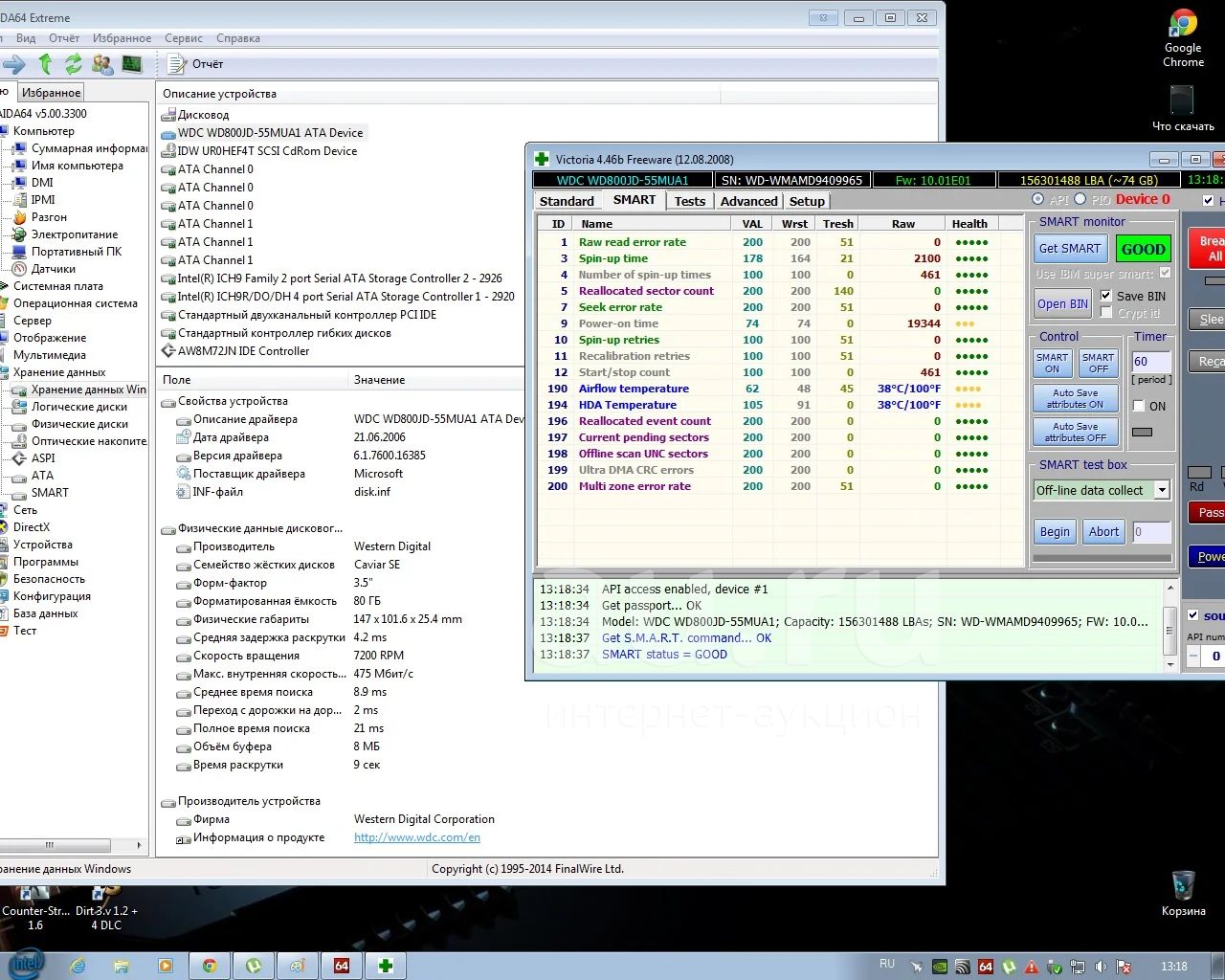The height and width of the screenshot is (980, 1225).
Task: Click the Begin button in SMART test box
Action: [x=1055, y=532]
